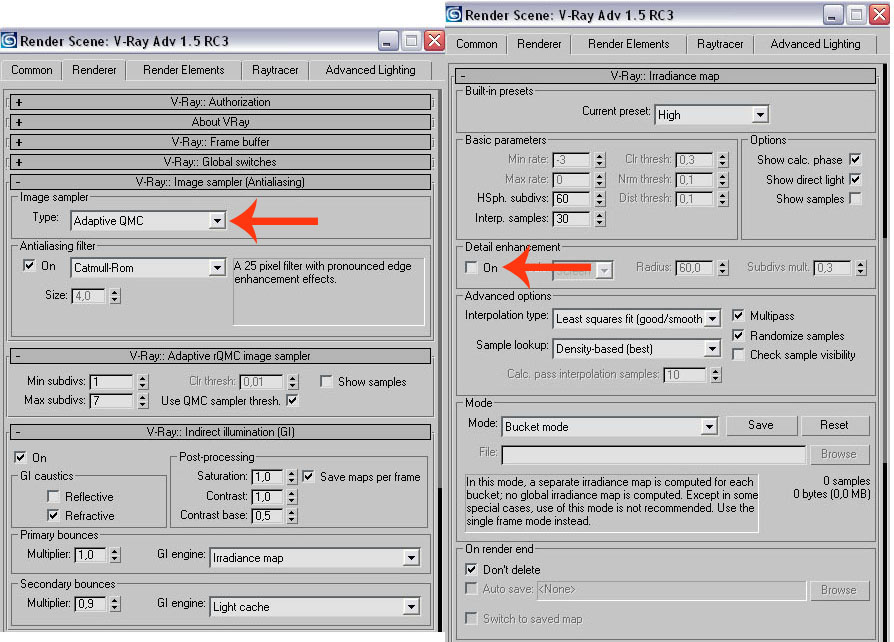This screenshot has width=894, height=642.
Task: Enable Check sample visibility
Action: click(x=738, y=355)
